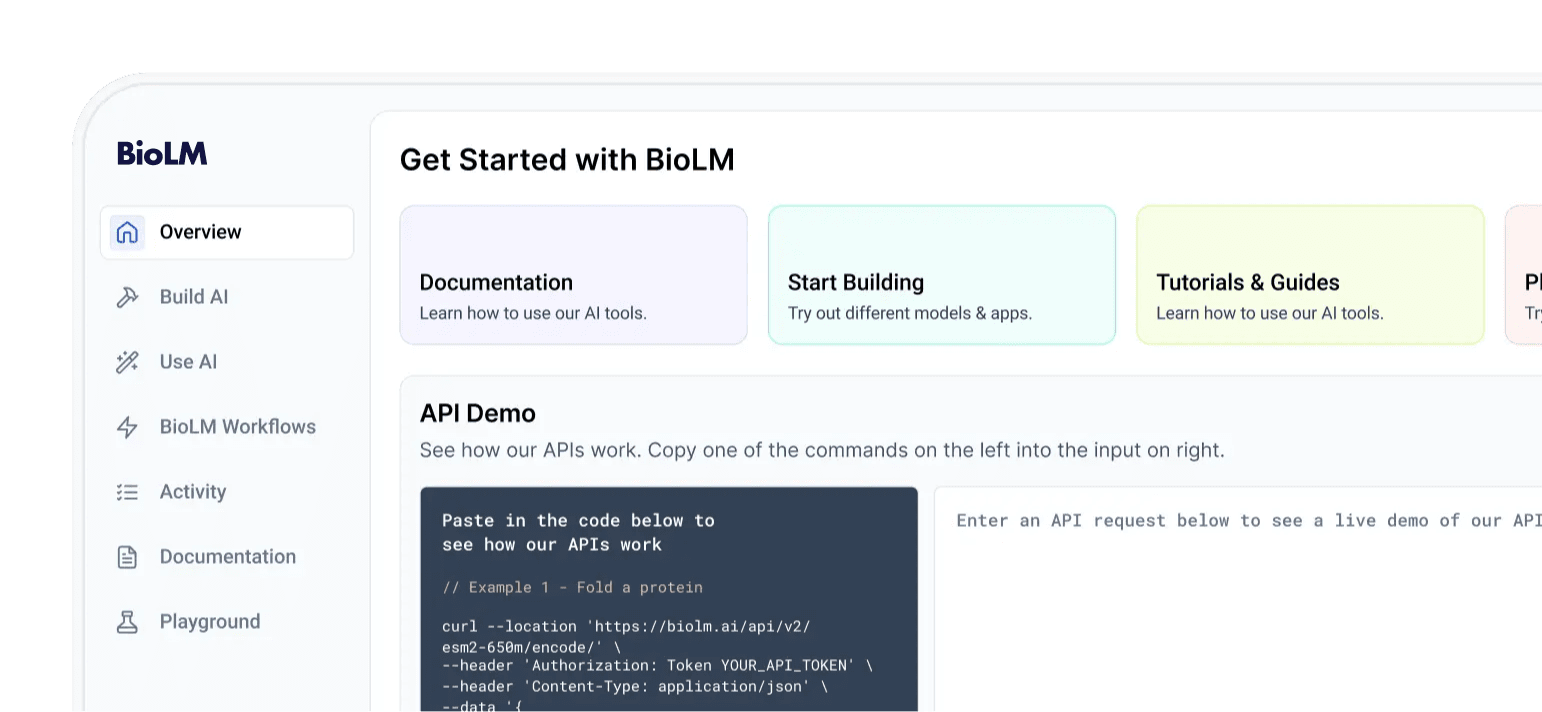Click the document page icon in sidebar
Screen dimensions: 1542x712
(127, 557)
